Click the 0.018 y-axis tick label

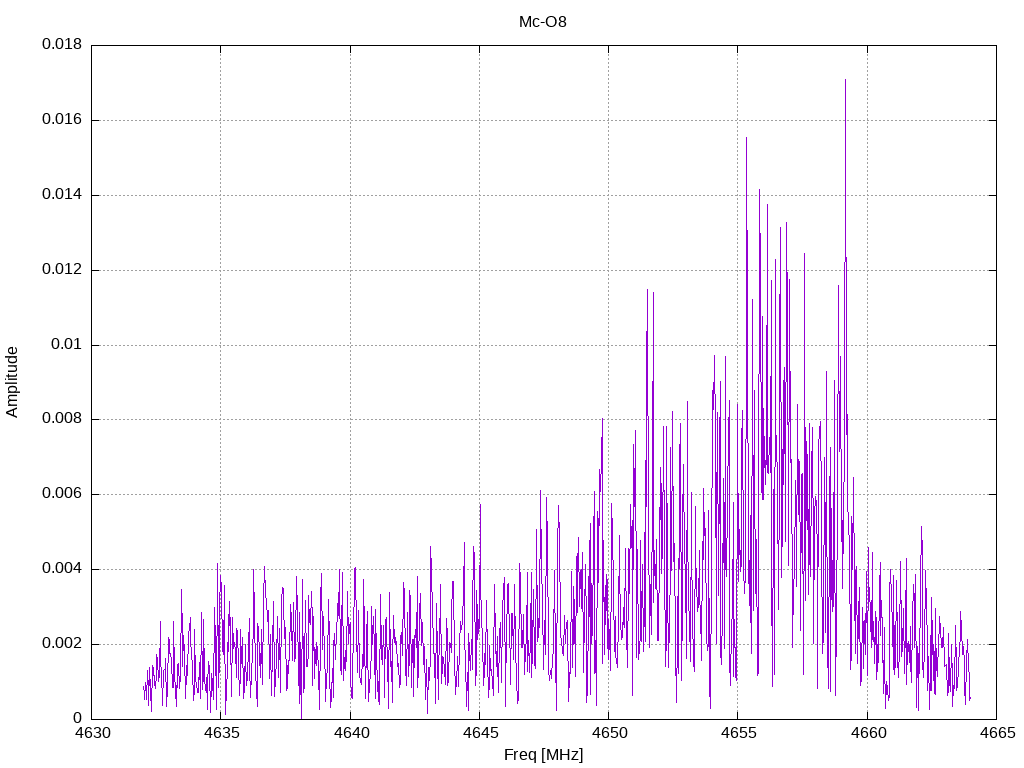click(61, 45)
